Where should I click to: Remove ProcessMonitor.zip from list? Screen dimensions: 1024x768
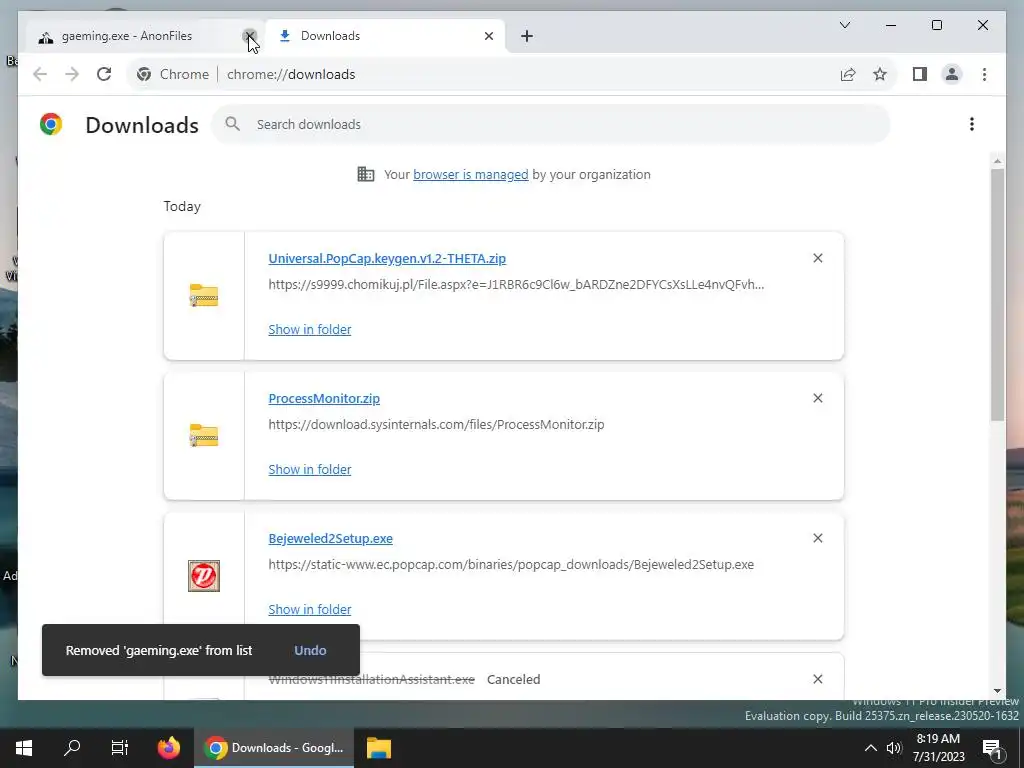click(x=818, y=398)
